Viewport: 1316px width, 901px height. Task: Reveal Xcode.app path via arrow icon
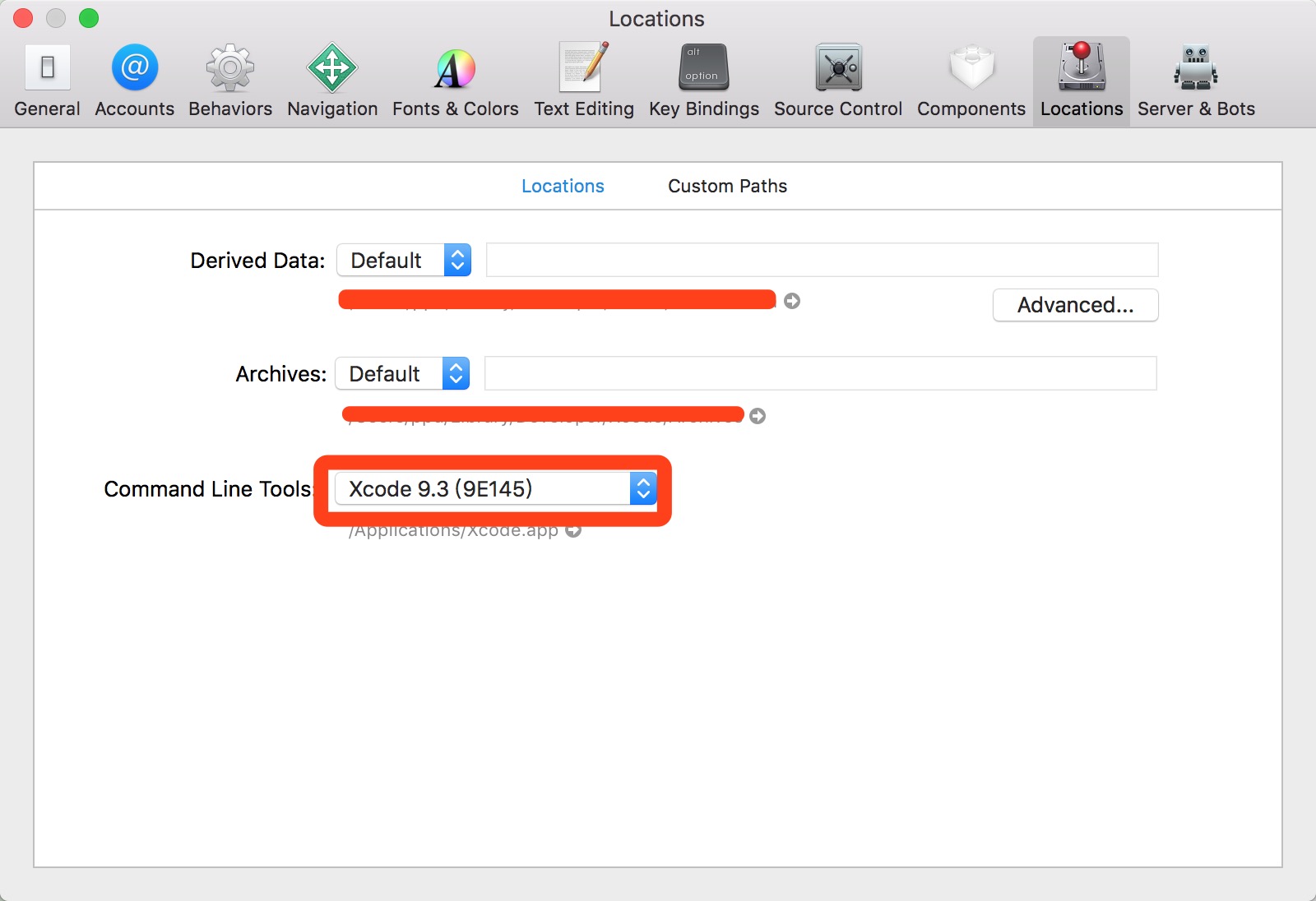[573, 531]
